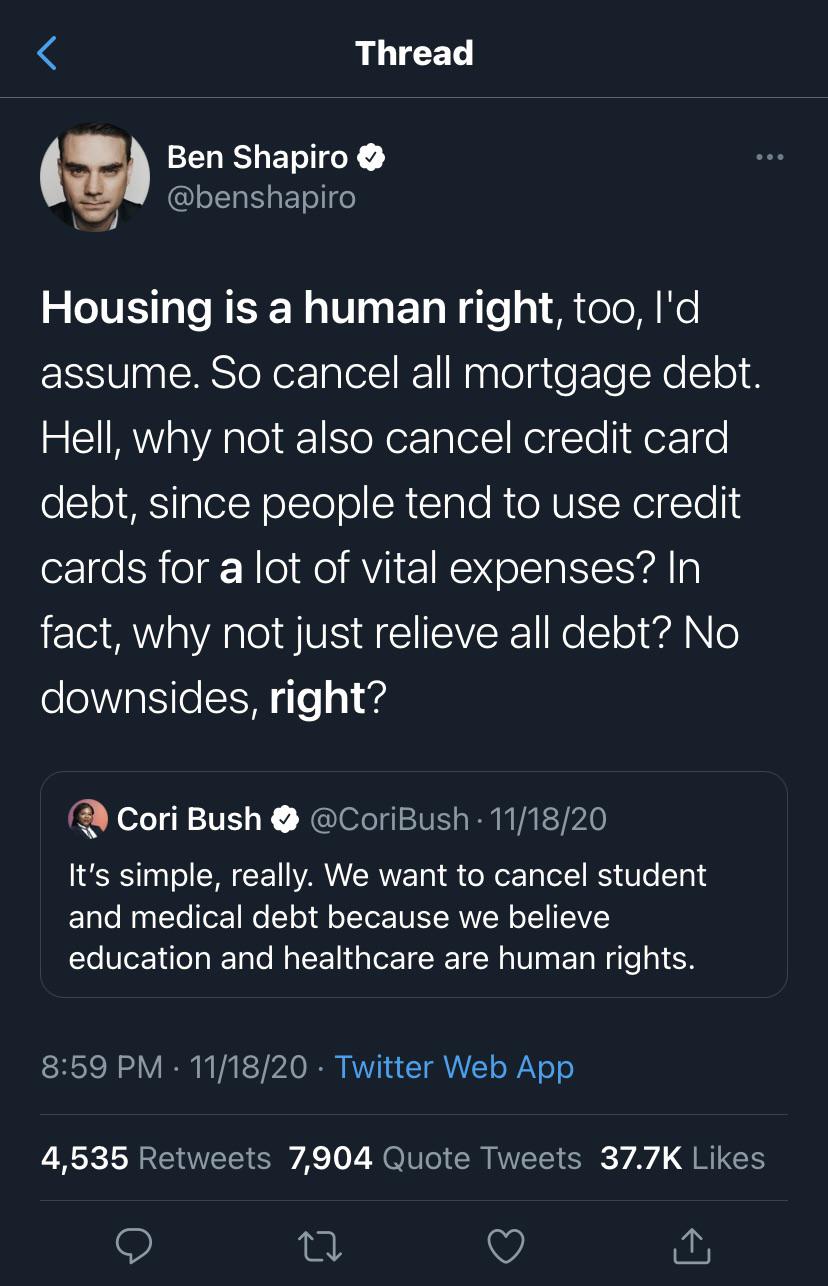This screenshot has height=1286, width=828.
Task: Tap the share upload icon
Action: pyautogui.click(x=690, y=1244)
